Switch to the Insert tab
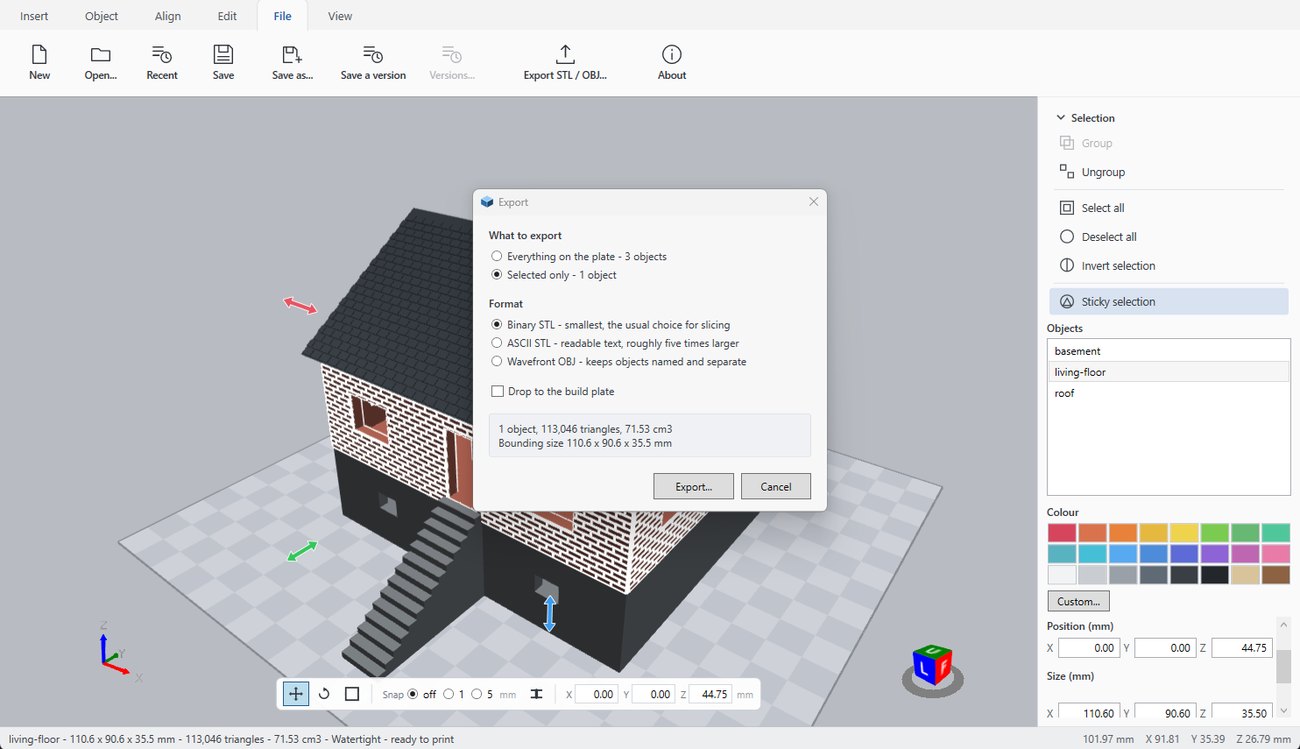 tap(34, 16)
